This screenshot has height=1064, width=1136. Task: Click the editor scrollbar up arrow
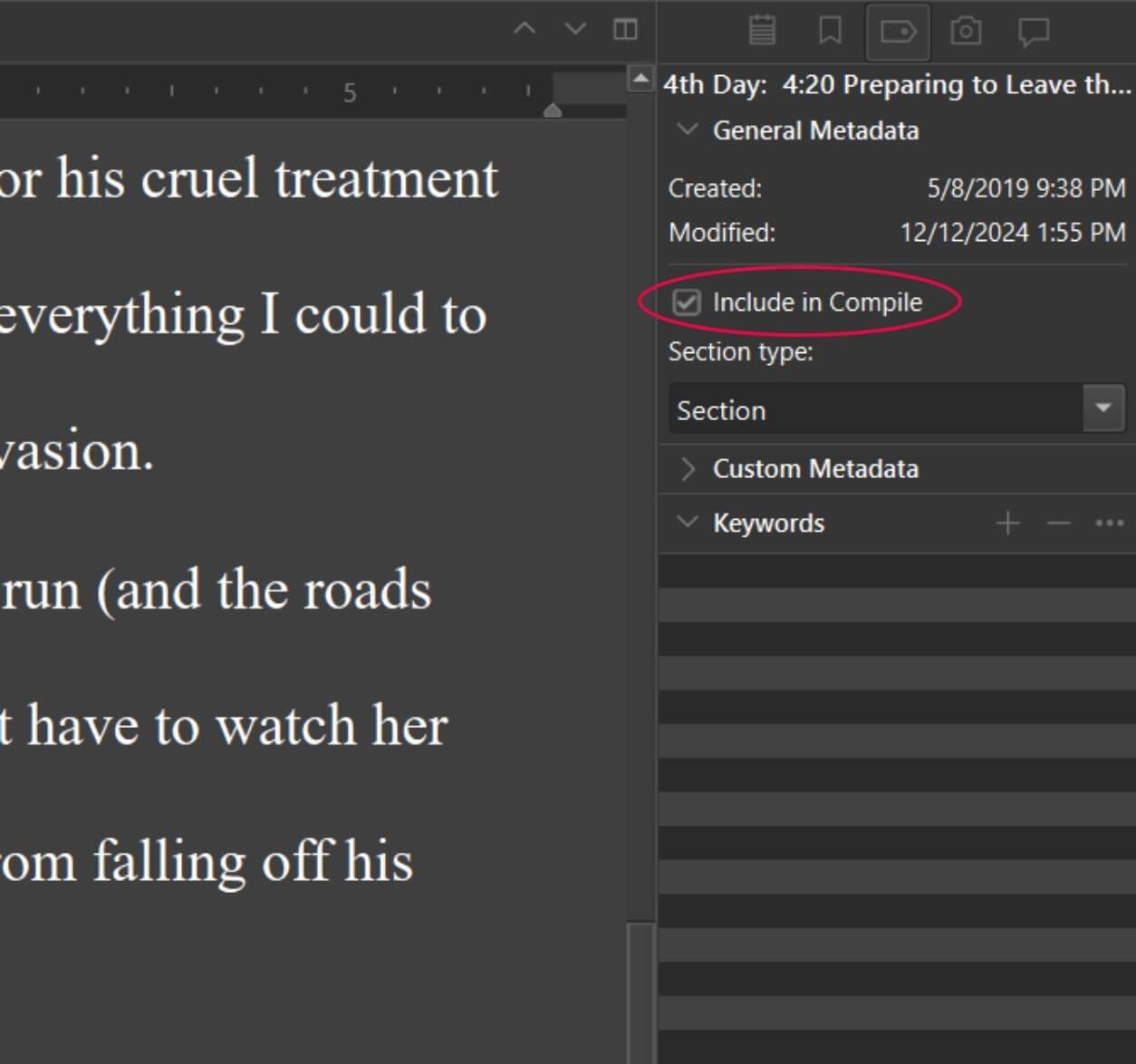click(x=640, y=80)
